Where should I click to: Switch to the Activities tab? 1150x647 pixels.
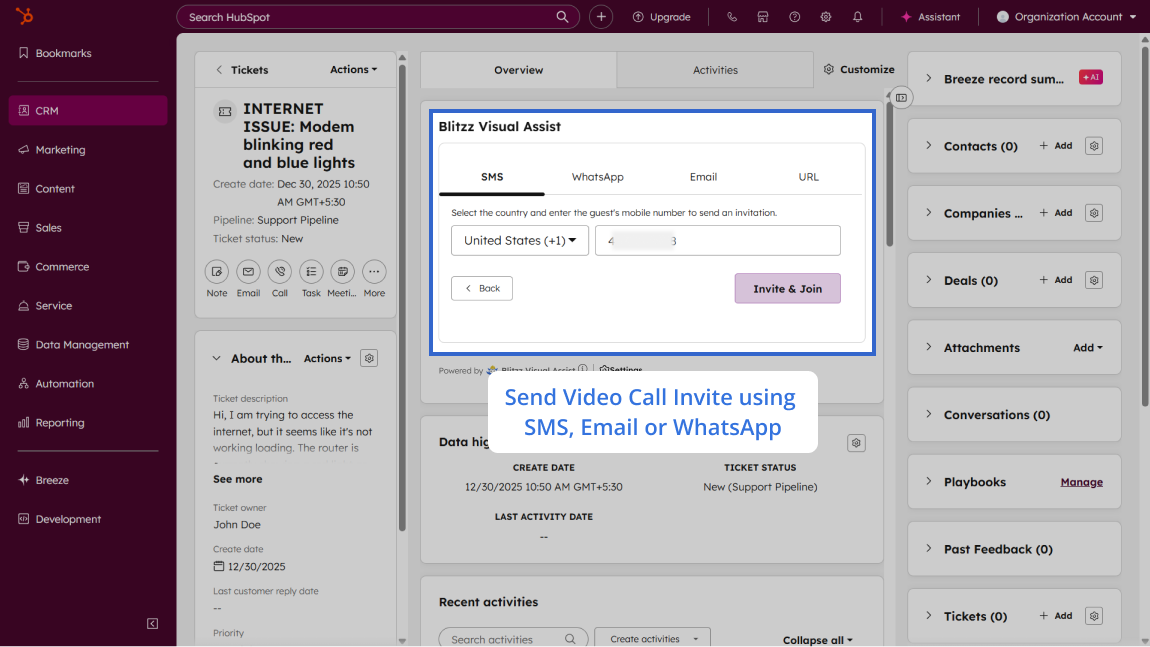(715, 70)
